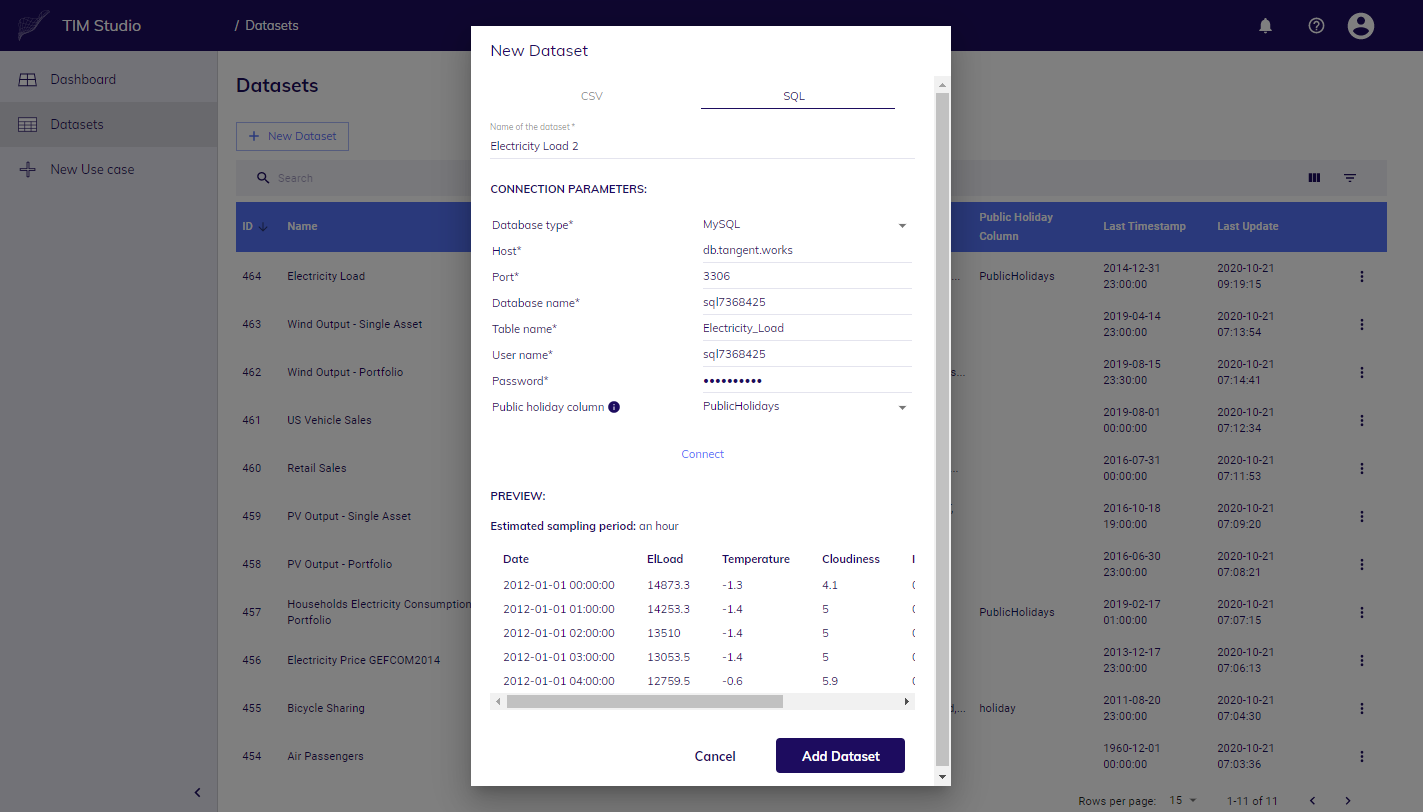Click the Electricity Load dataset row

pos(811,276)
